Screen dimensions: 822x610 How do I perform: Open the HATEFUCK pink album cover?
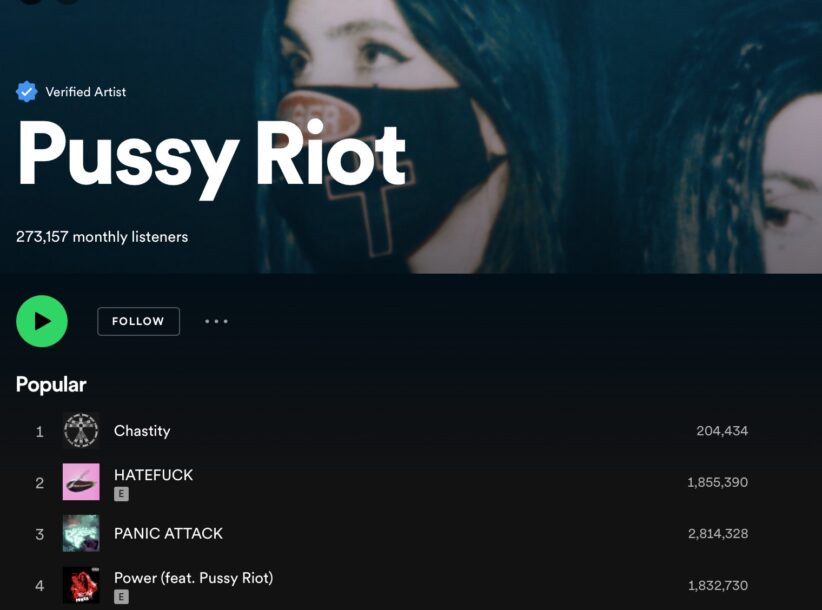pos(81,482)
